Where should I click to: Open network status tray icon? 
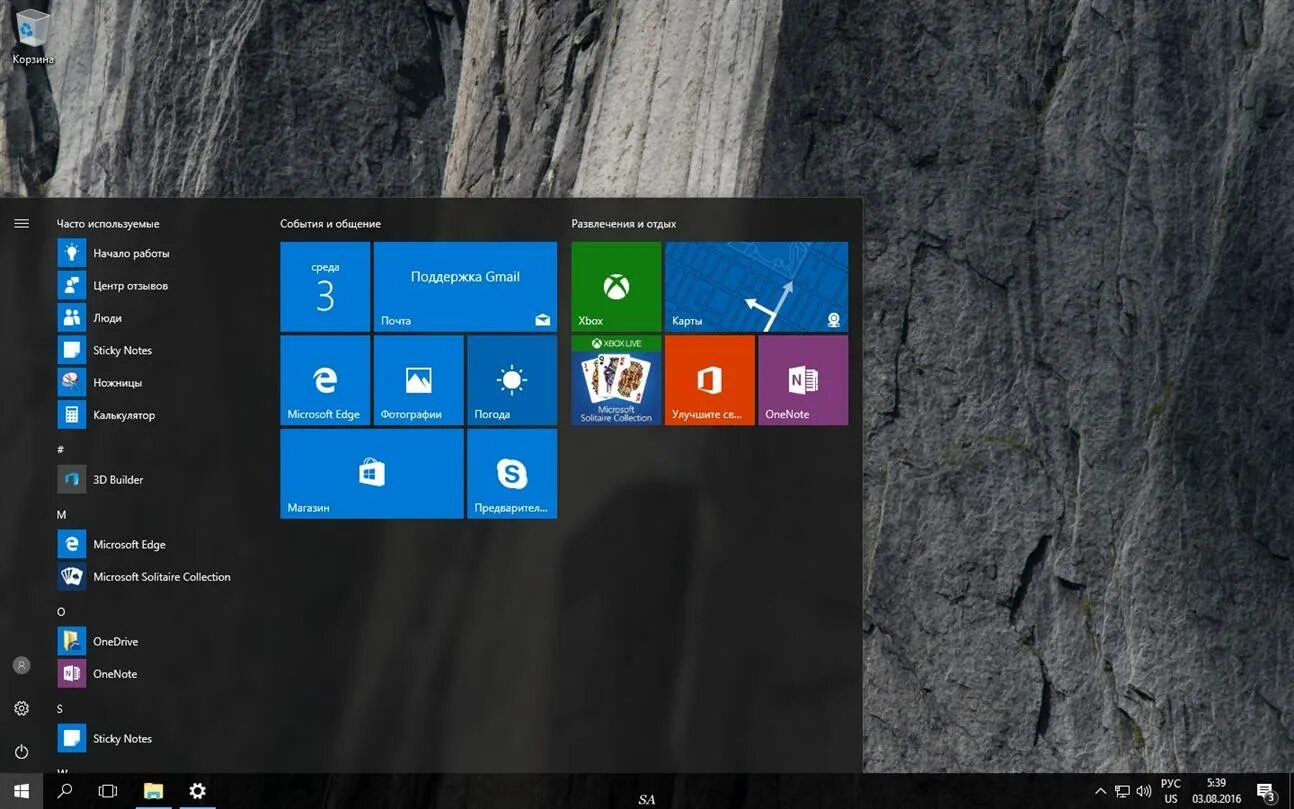(x=1123, y=791)
